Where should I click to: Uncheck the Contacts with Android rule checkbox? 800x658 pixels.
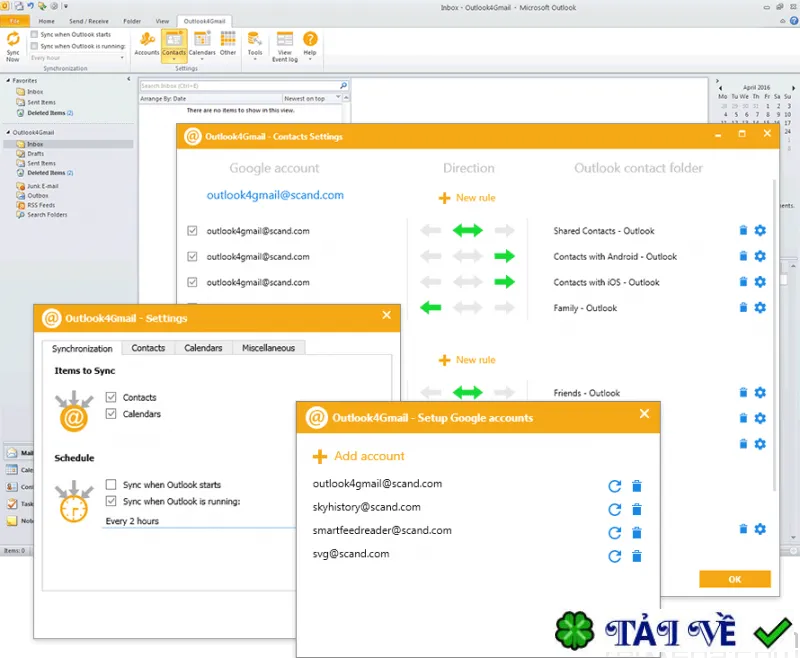(x=192, y=256)
